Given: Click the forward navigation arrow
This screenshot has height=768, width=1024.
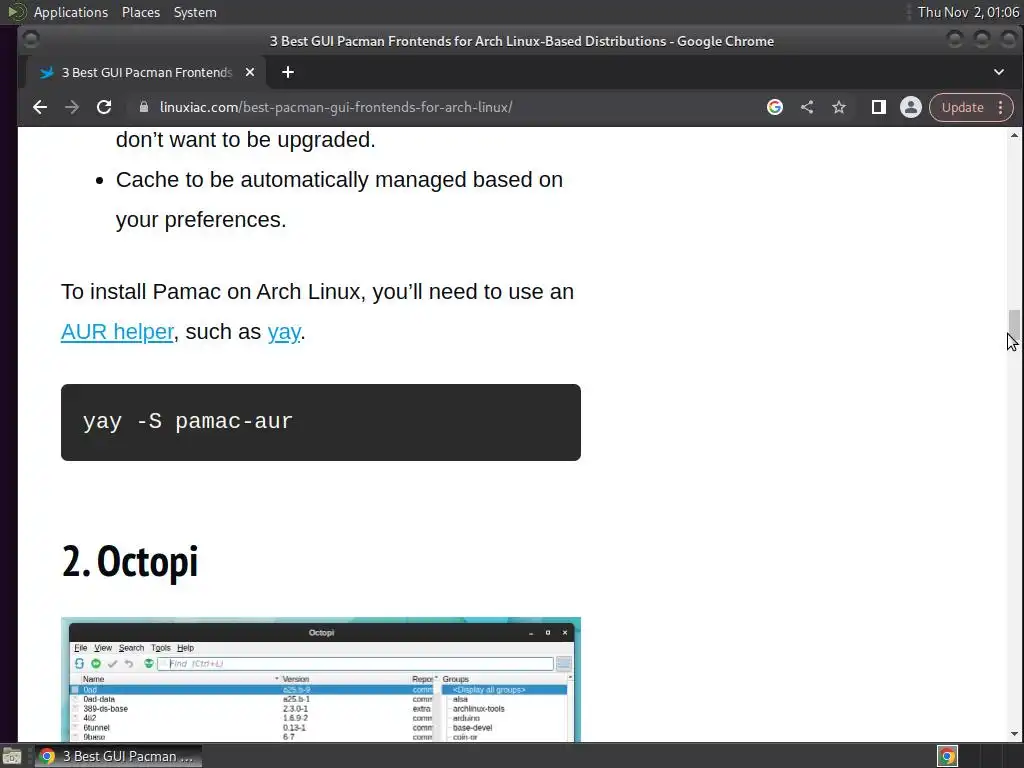Looking at the screenshot, I should pyautogui.click(x=72, y=107).
